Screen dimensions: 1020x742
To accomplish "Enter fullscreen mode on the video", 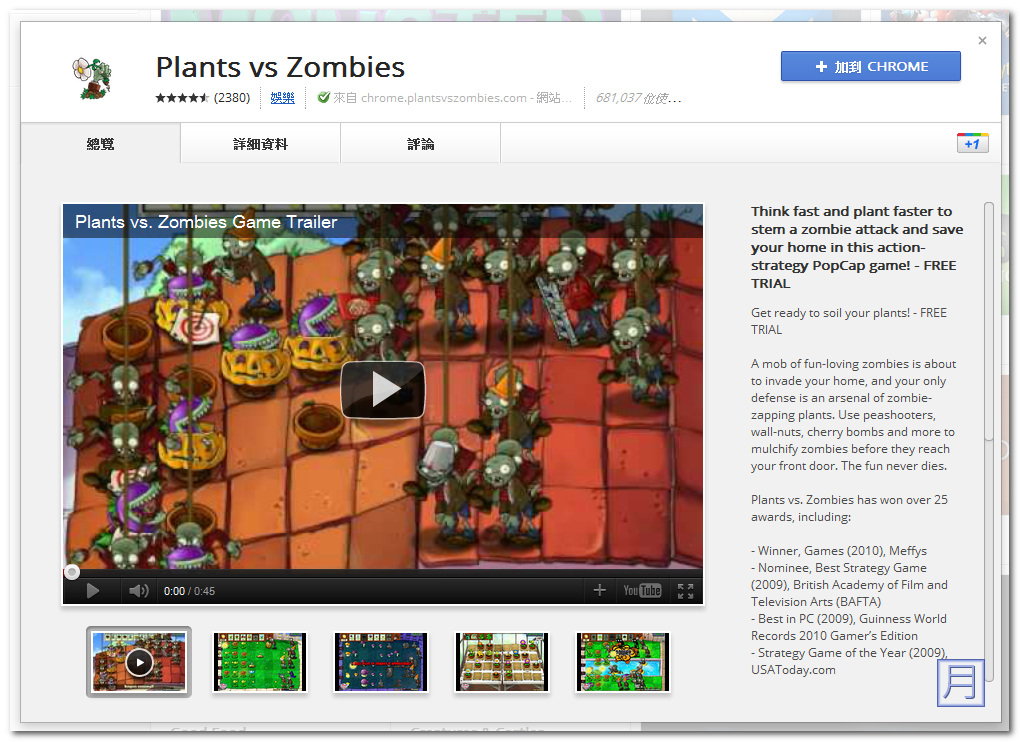I will pos(685,591).
